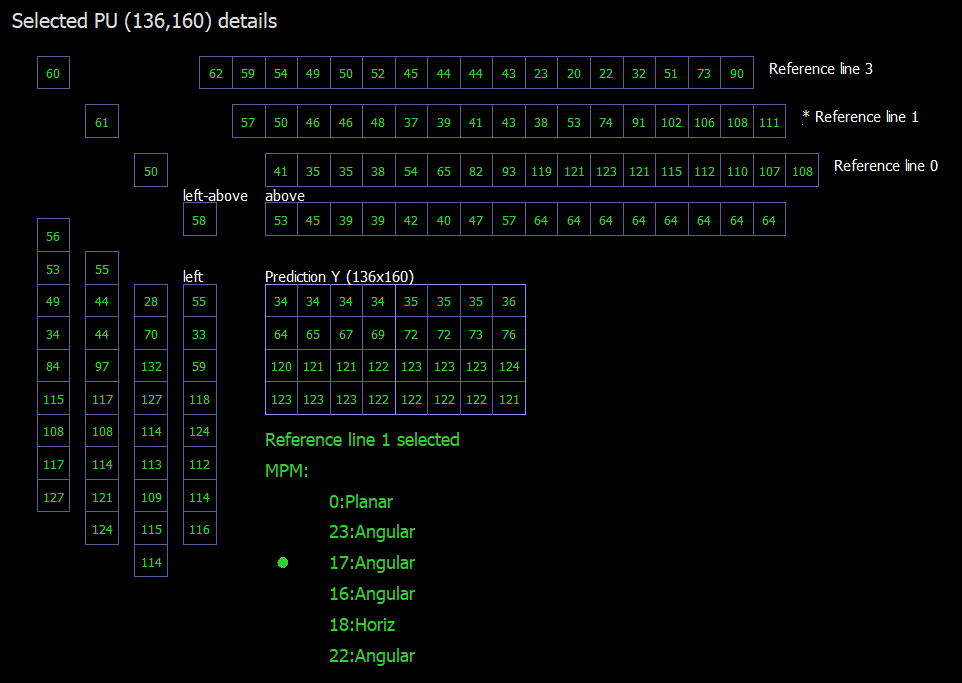Select the green dot beside 17:Angular
The width and height of the screenshot is (962, 683).
click(283, 563)
